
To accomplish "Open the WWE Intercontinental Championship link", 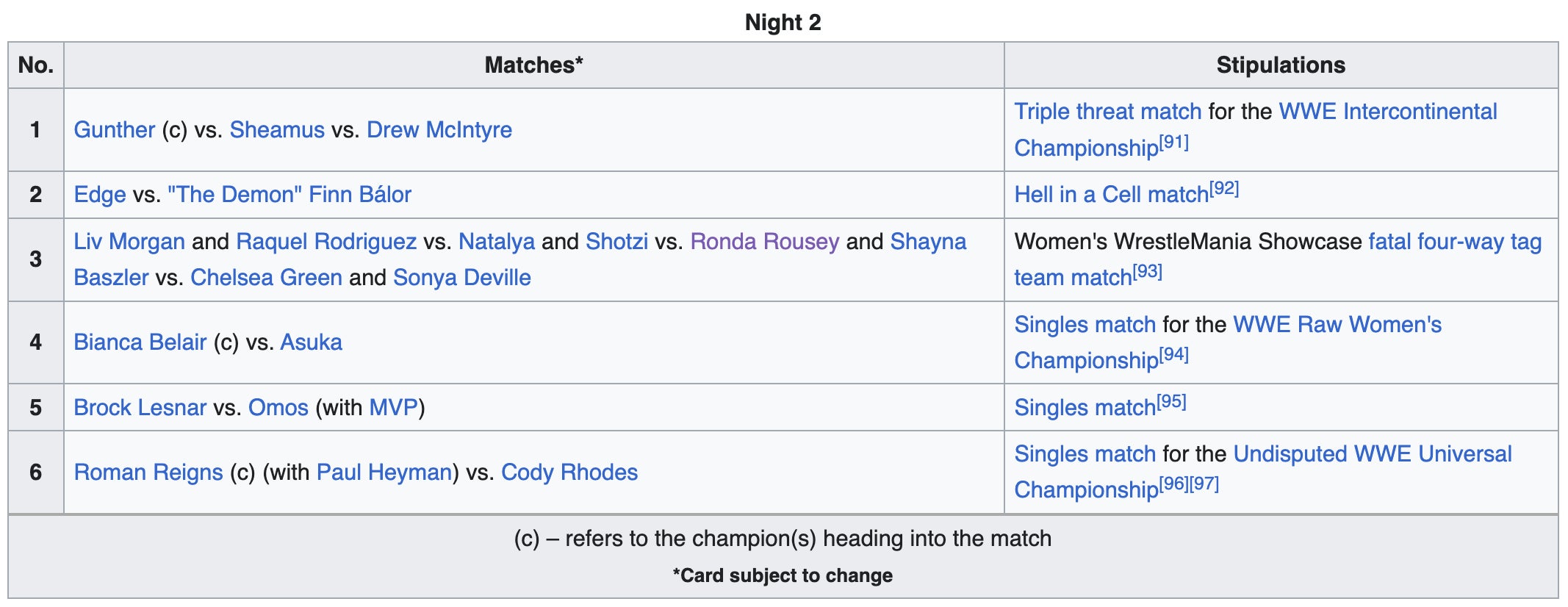I will pos(1387,112).
